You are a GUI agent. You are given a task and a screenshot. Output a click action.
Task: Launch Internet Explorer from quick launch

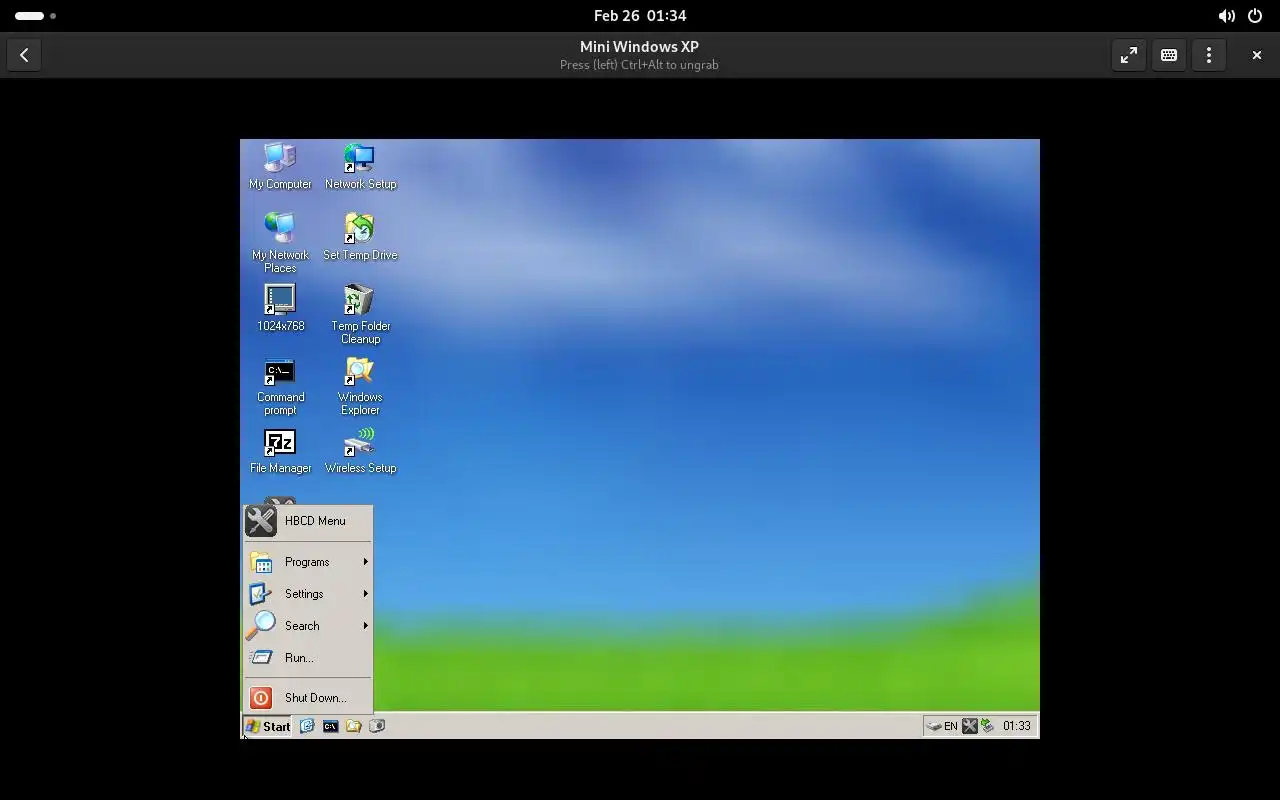click(307, 726)
